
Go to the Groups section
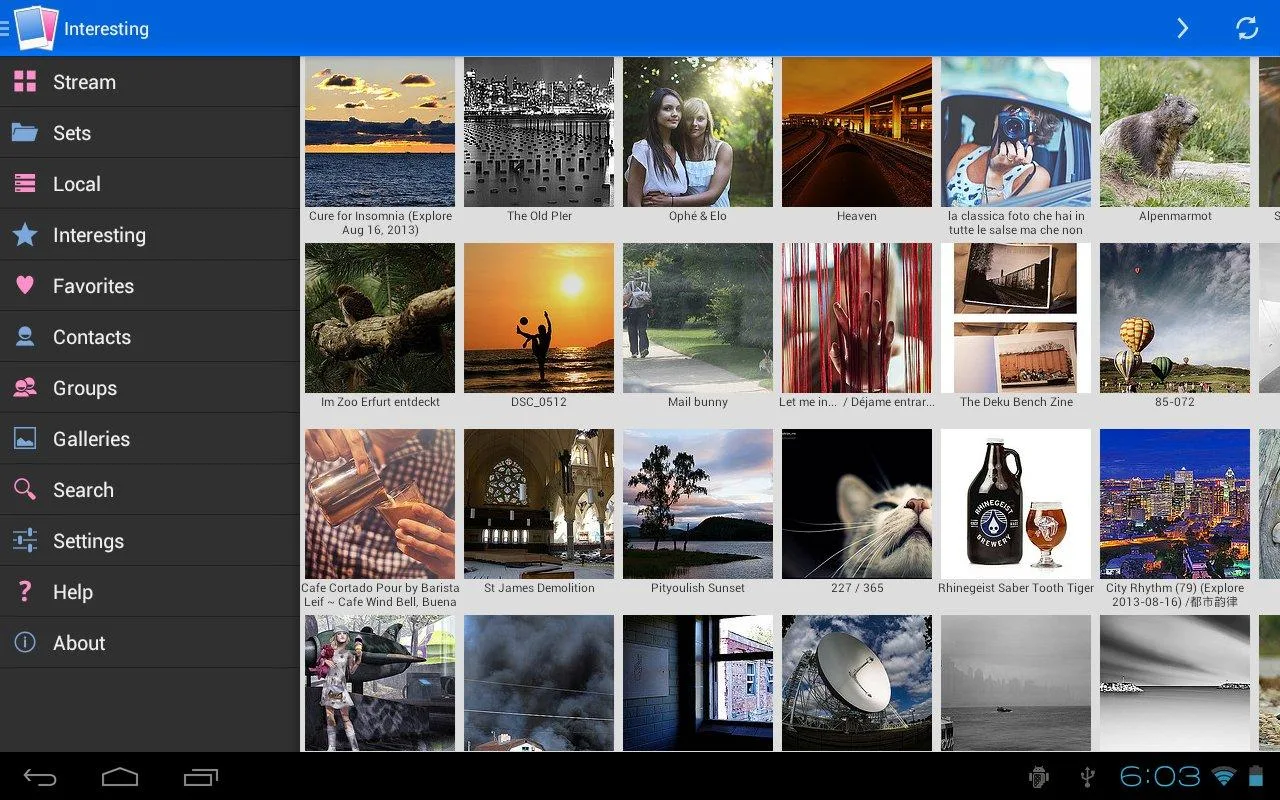150,388
